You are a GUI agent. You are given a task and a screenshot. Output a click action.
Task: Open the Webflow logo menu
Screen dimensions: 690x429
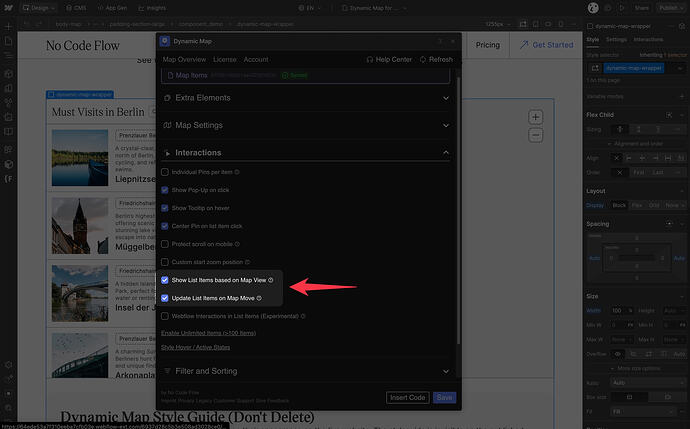tap(8, 8)
